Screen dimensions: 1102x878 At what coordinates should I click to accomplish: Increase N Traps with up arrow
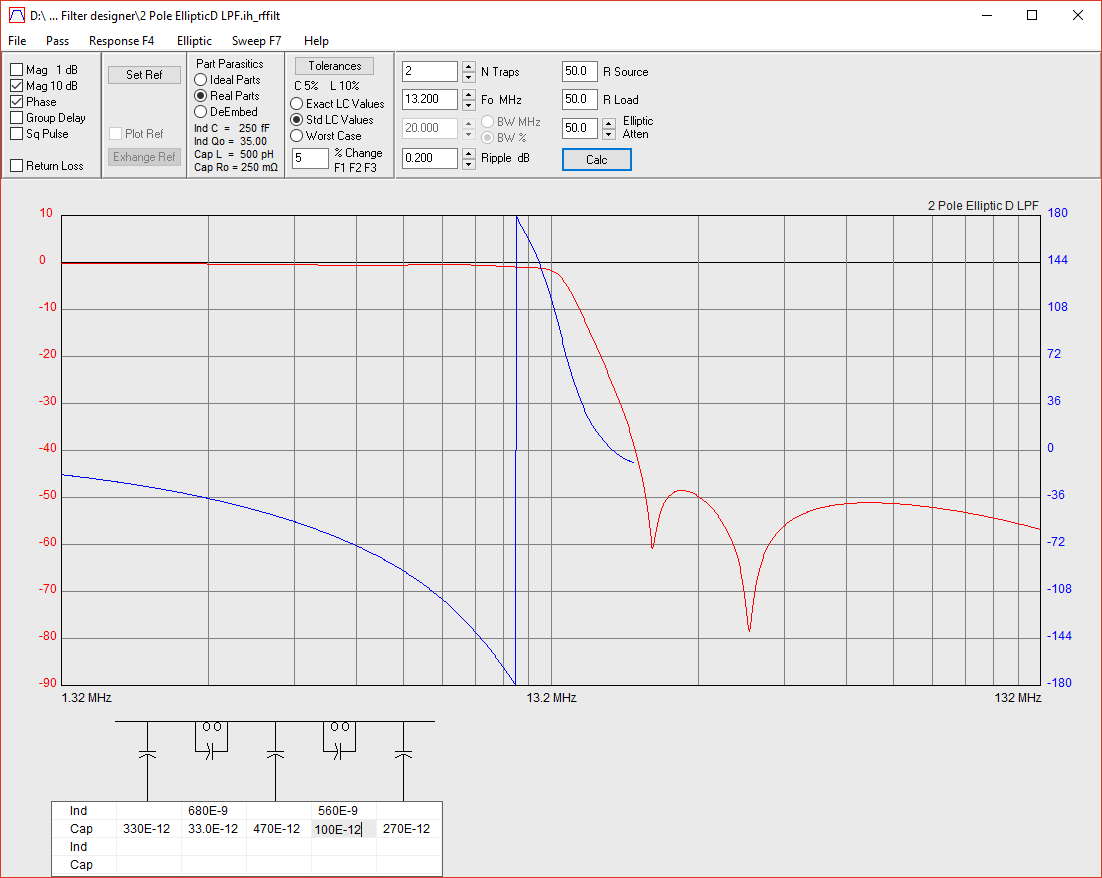468,67
